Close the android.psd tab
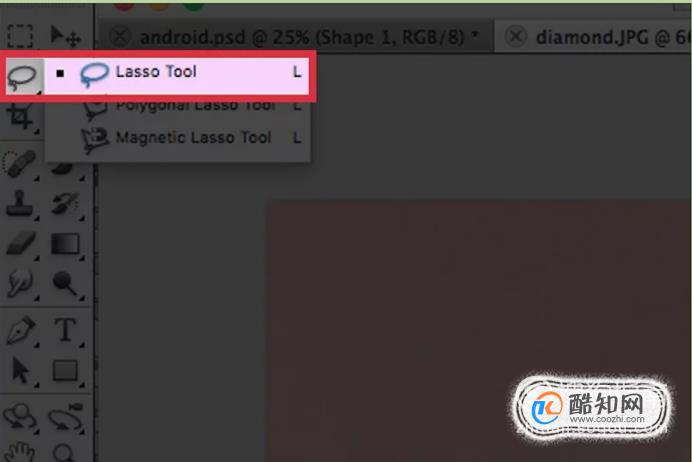This screenshot has height=462, width=692. tap(120, 37)
